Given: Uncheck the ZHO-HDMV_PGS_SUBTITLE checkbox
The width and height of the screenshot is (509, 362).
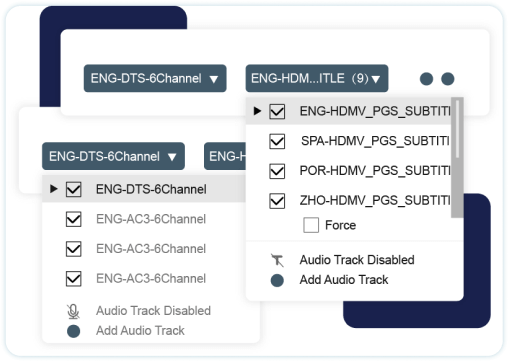Looking at the screenshot, I should [277, 201].
